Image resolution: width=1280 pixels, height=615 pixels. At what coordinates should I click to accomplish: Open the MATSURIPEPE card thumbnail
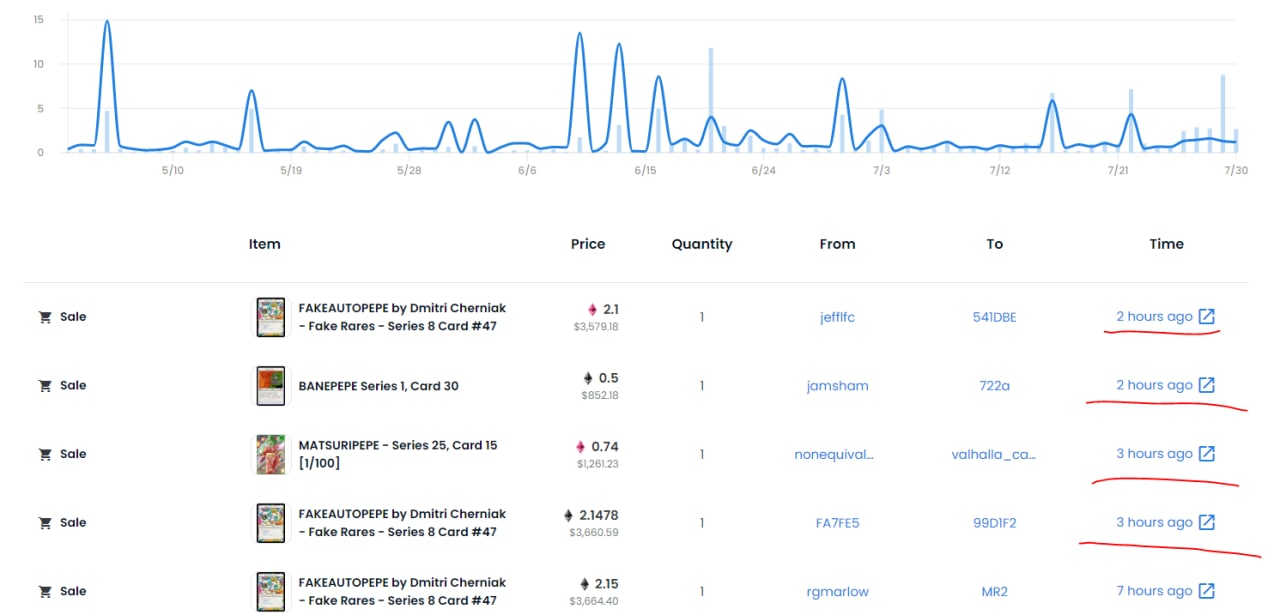(x=271, y=454)
